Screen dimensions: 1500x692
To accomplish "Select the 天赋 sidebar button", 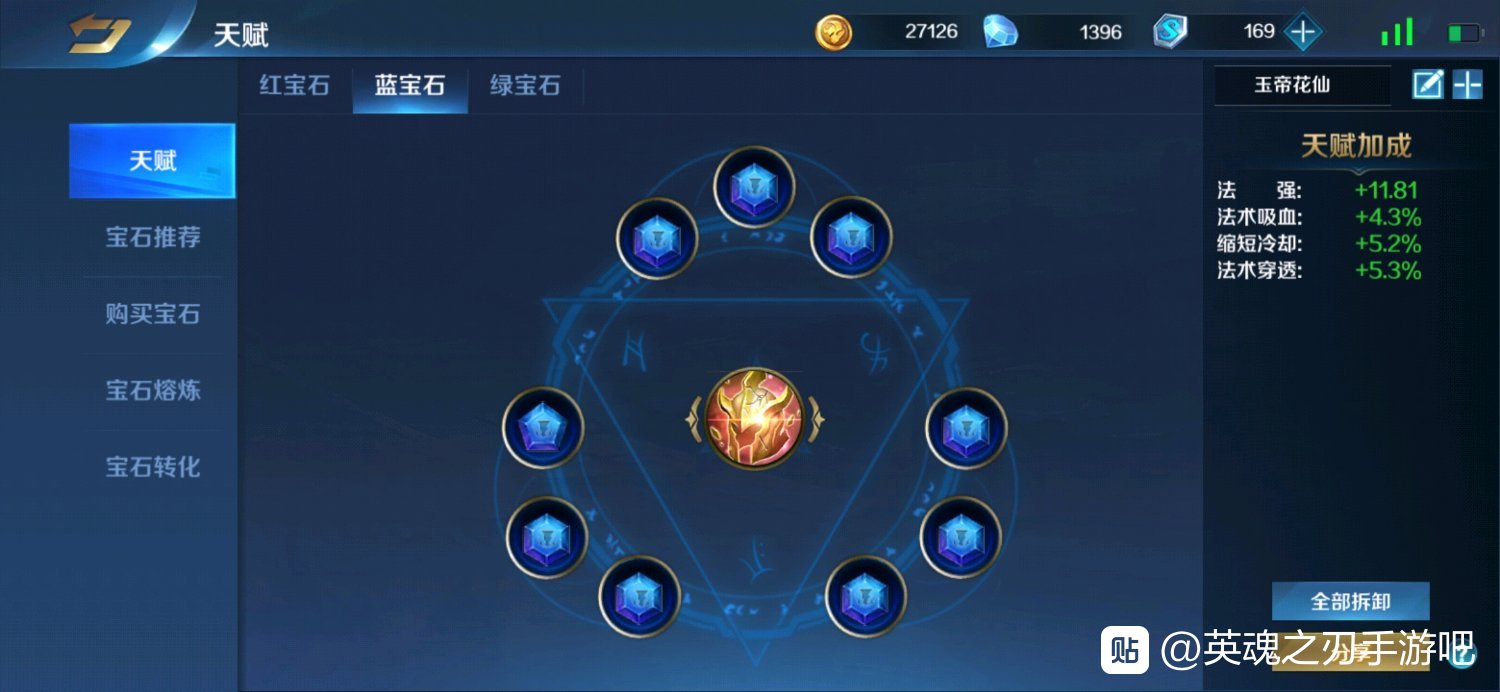I will pos(152,161).
